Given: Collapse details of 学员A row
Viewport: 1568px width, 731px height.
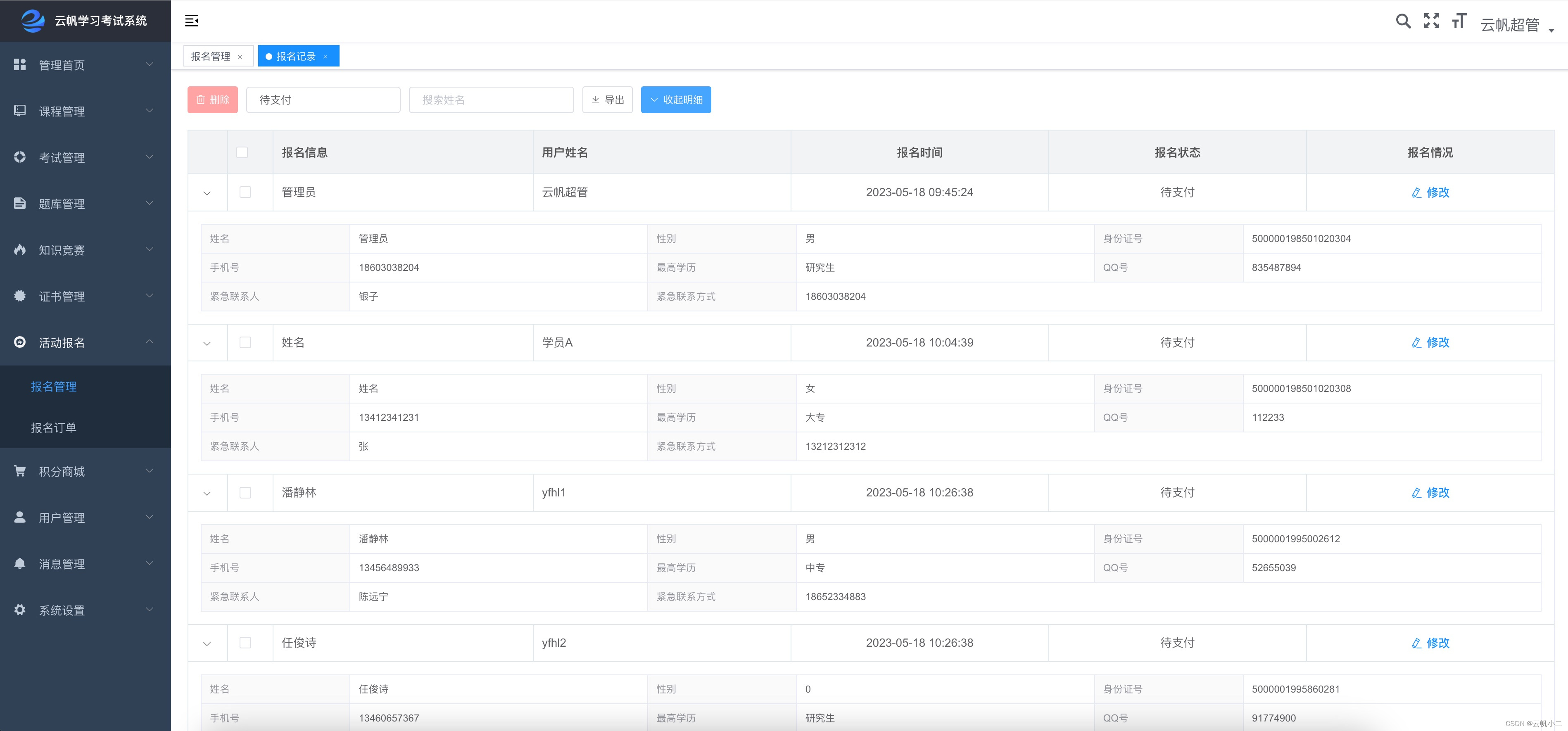Looking at the screenshot, I should 207,344.
